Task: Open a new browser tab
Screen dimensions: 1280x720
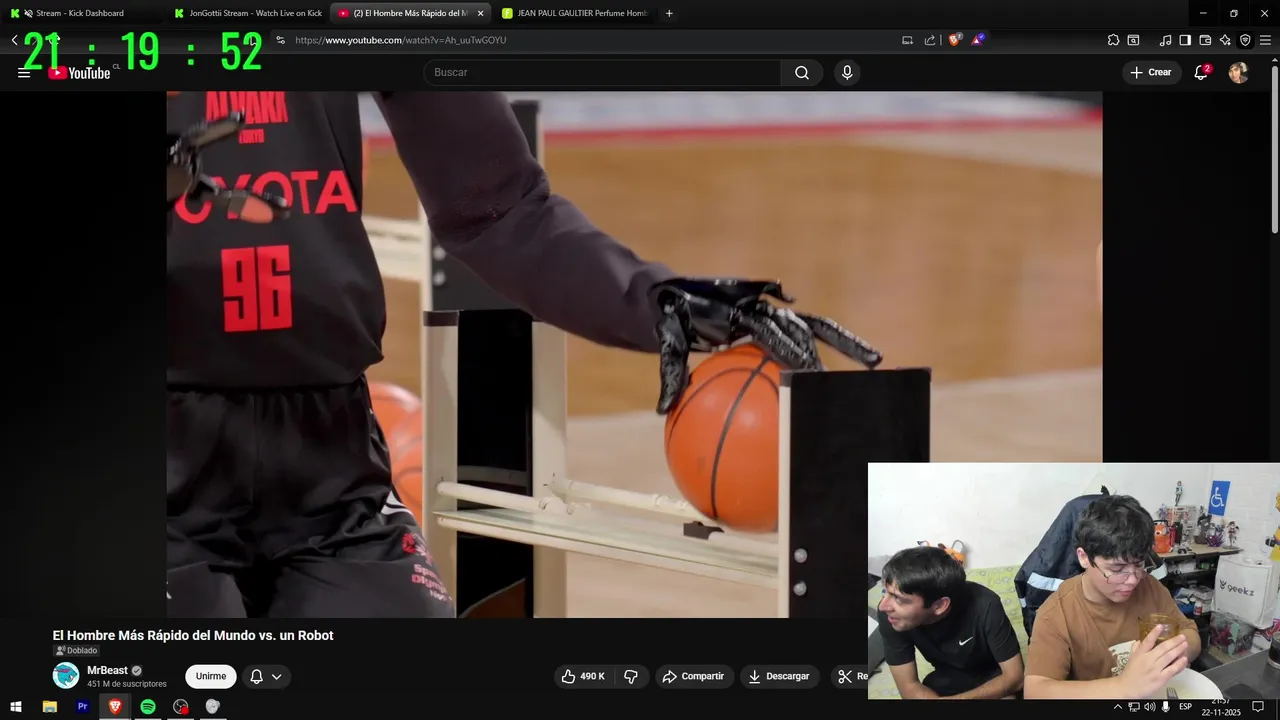Action: pos(669,13)
